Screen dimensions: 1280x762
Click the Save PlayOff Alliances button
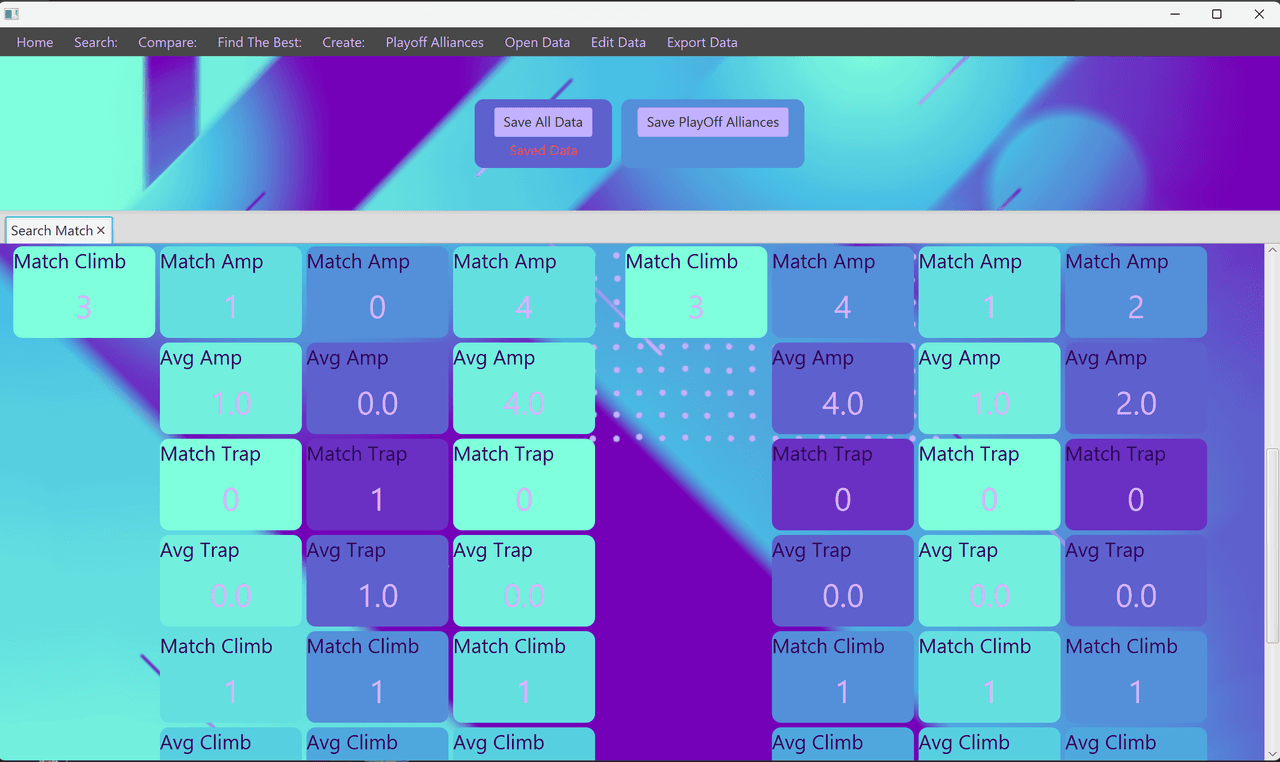pos(713,122)
